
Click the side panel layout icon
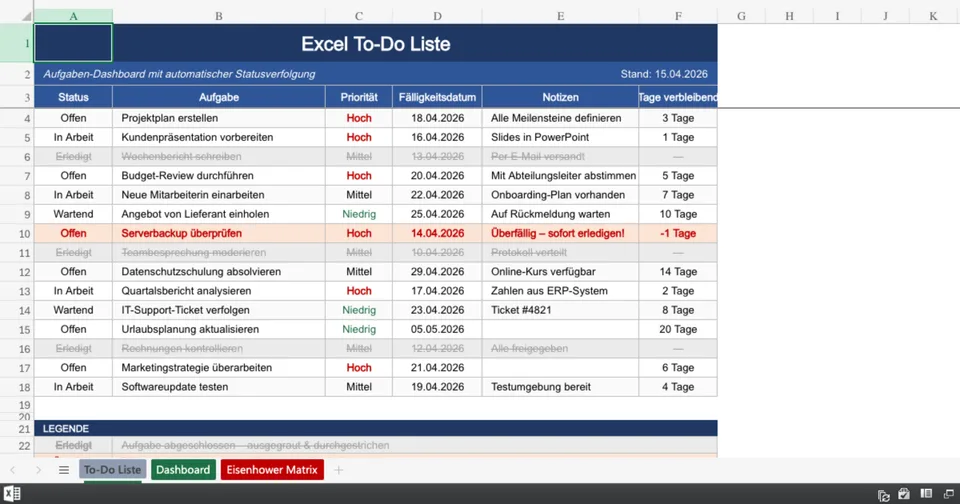926,494
